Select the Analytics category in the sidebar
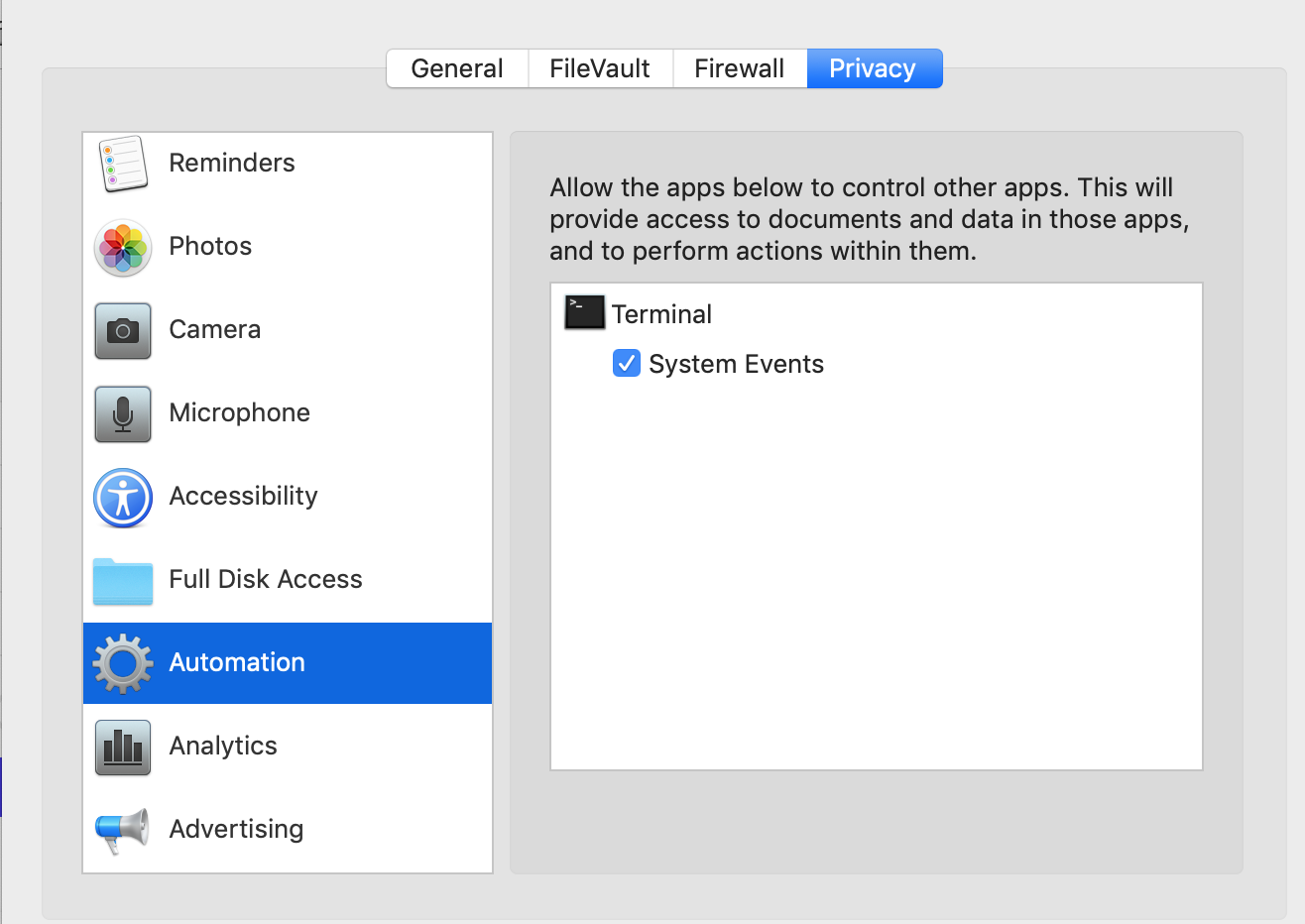 tap(223, 746)
